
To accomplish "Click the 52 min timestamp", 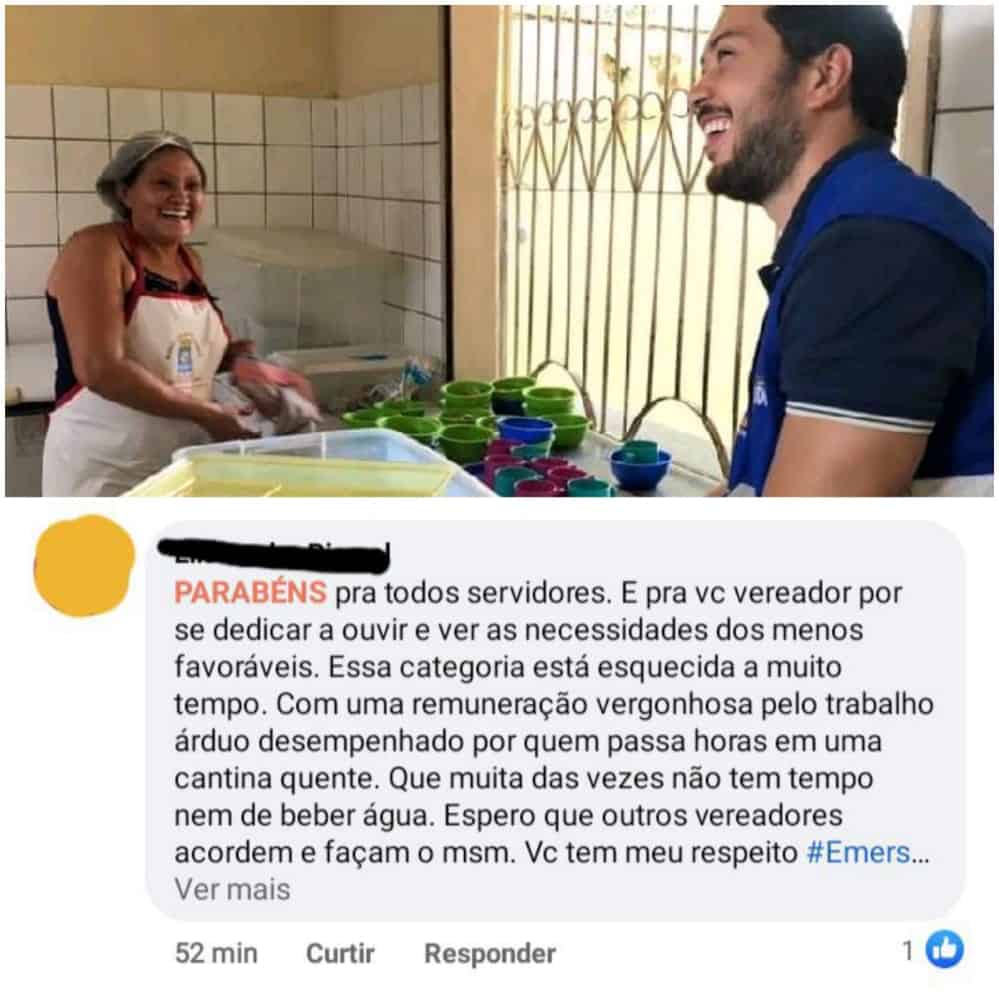I will [216, 954].
